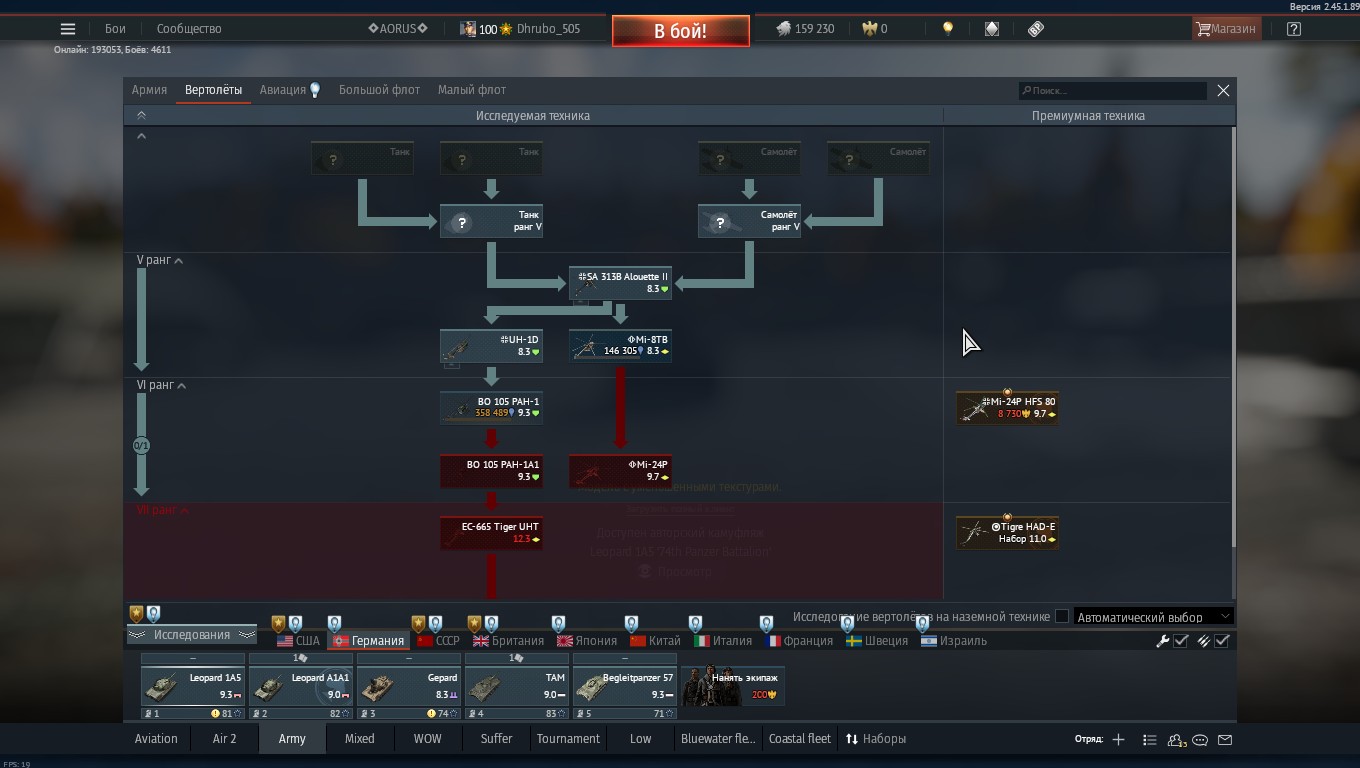This screenshot has height=768, width=1360.
Task: Open the hamburger main menu
Action: [68, 29]
